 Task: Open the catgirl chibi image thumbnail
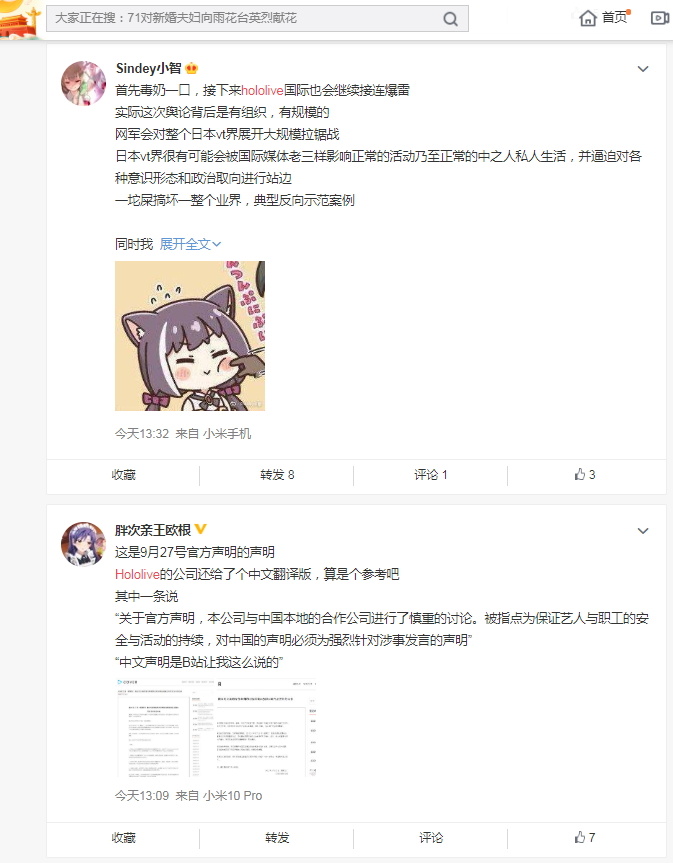190,336
